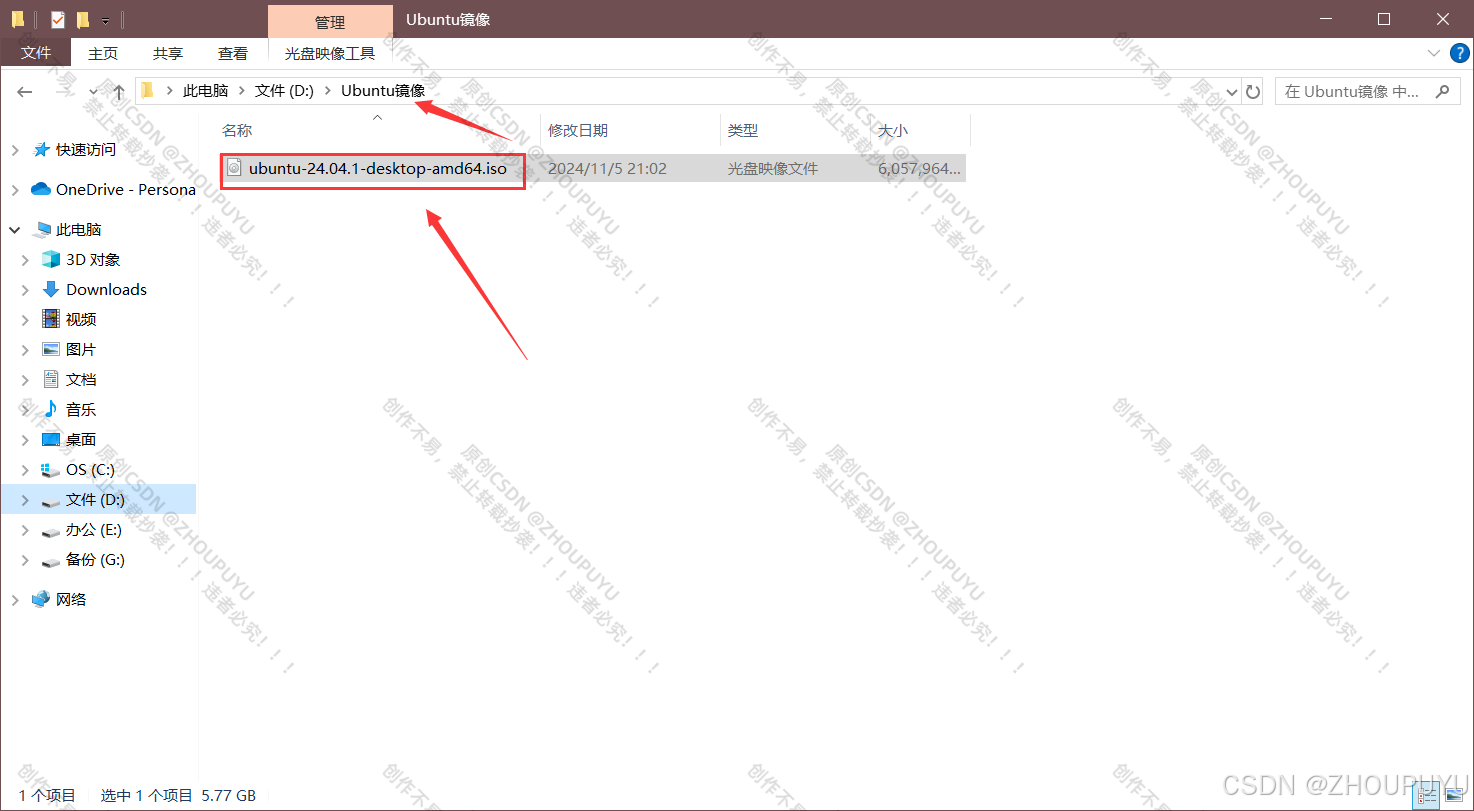The height and width of the screenshot is (811, 1474).
Task: Expand the ribbon with the chevron
Action: 1433,53
